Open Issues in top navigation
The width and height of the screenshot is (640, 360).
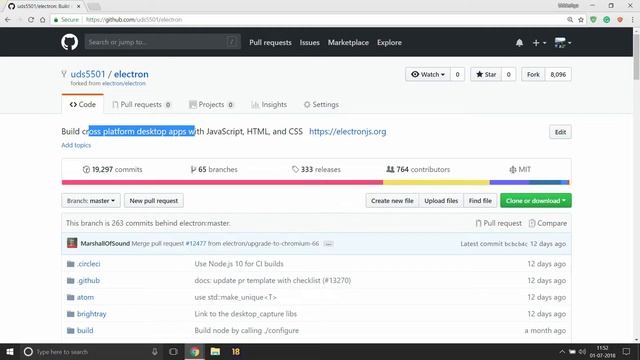click(x=309, y=42)
